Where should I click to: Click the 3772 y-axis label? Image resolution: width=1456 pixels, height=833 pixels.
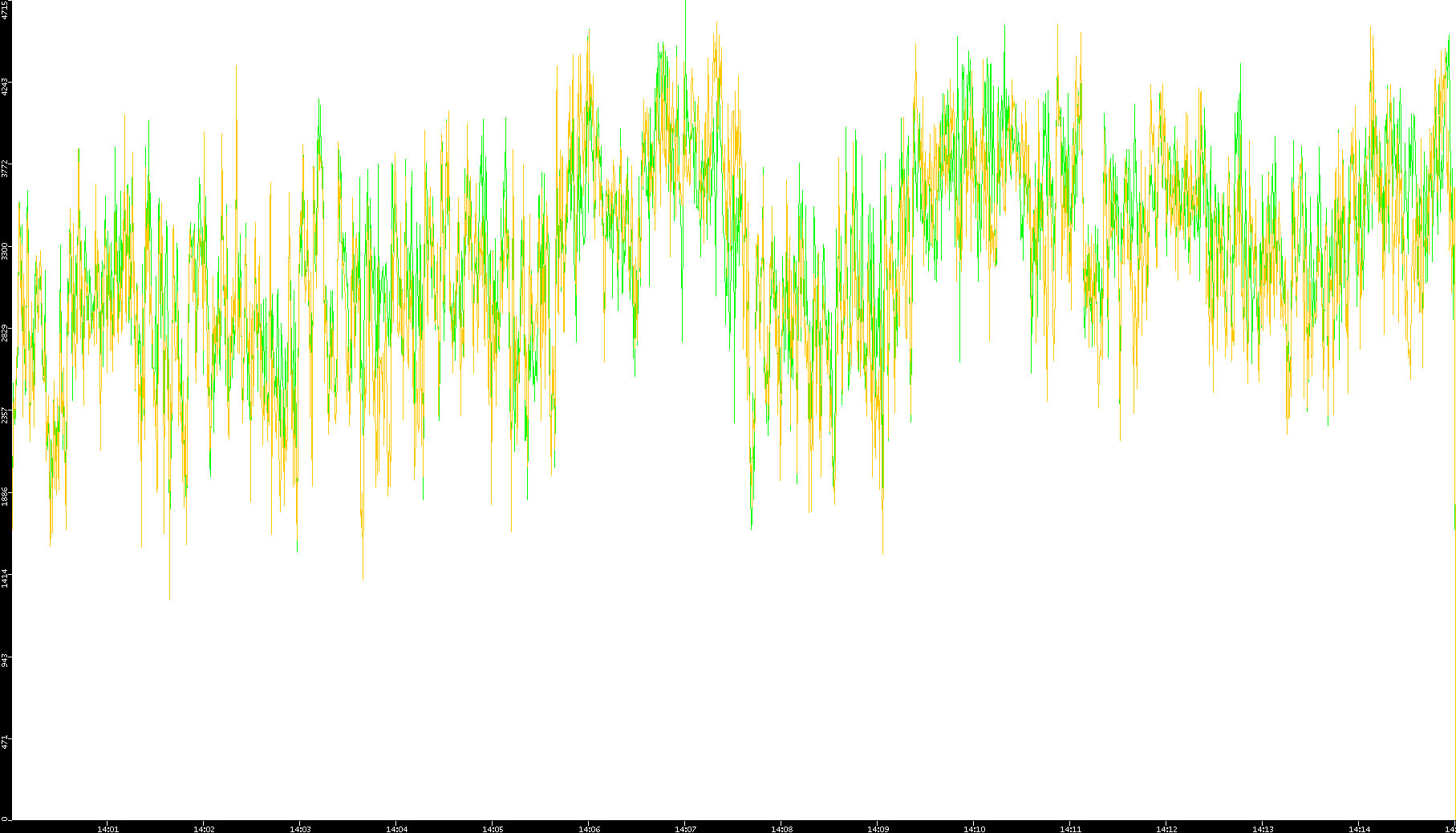6,168
